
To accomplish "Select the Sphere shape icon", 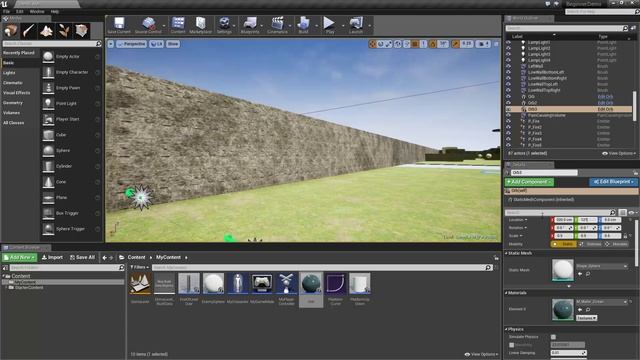I will tap(48, 151).
